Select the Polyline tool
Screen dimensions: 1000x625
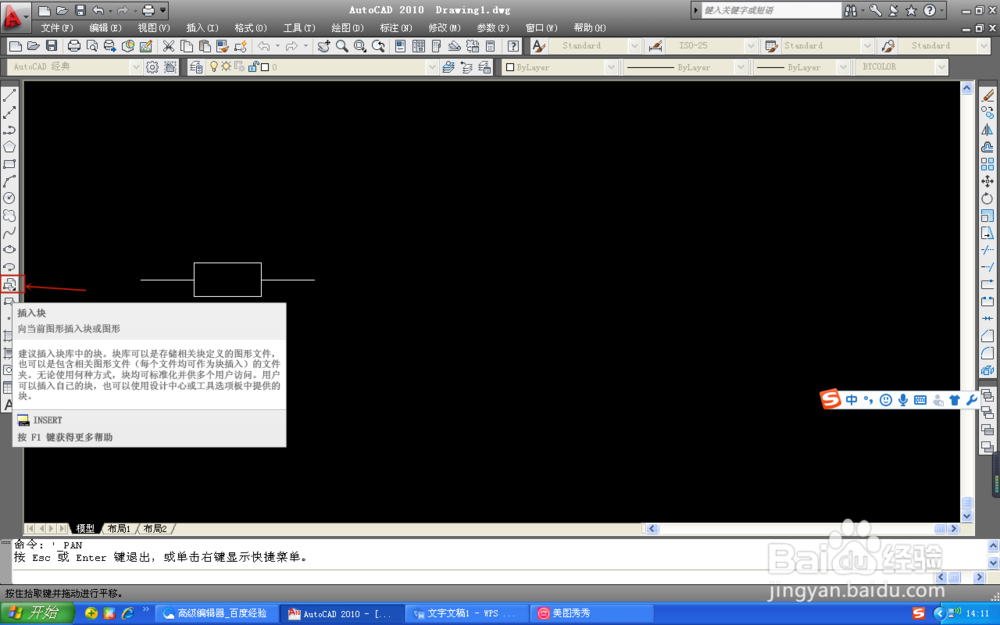coord(10,130)
